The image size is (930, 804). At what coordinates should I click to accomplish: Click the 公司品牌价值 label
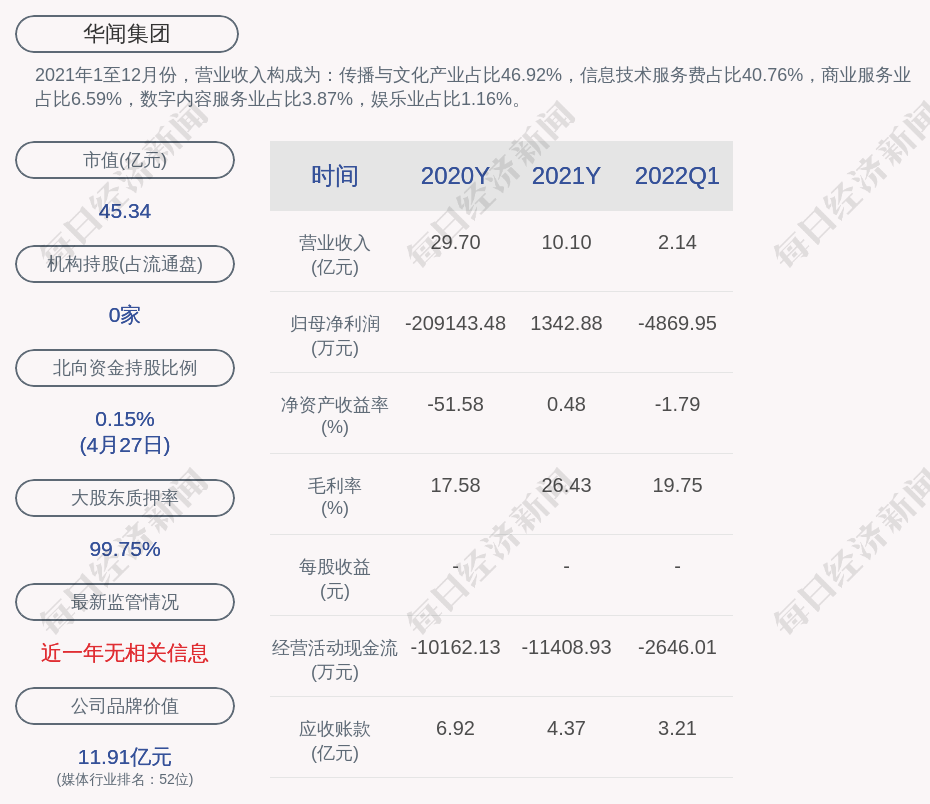[125, 706]
